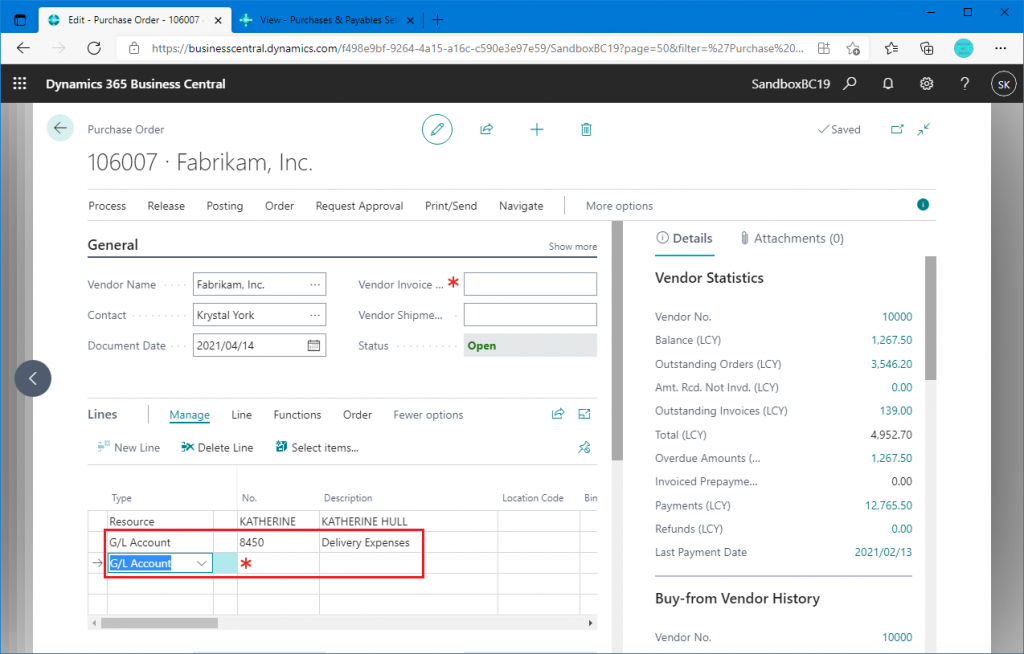Open the Process menu
Image resolution: width=1024 pixels, height=654 pixels.
(x=107, y=206)
